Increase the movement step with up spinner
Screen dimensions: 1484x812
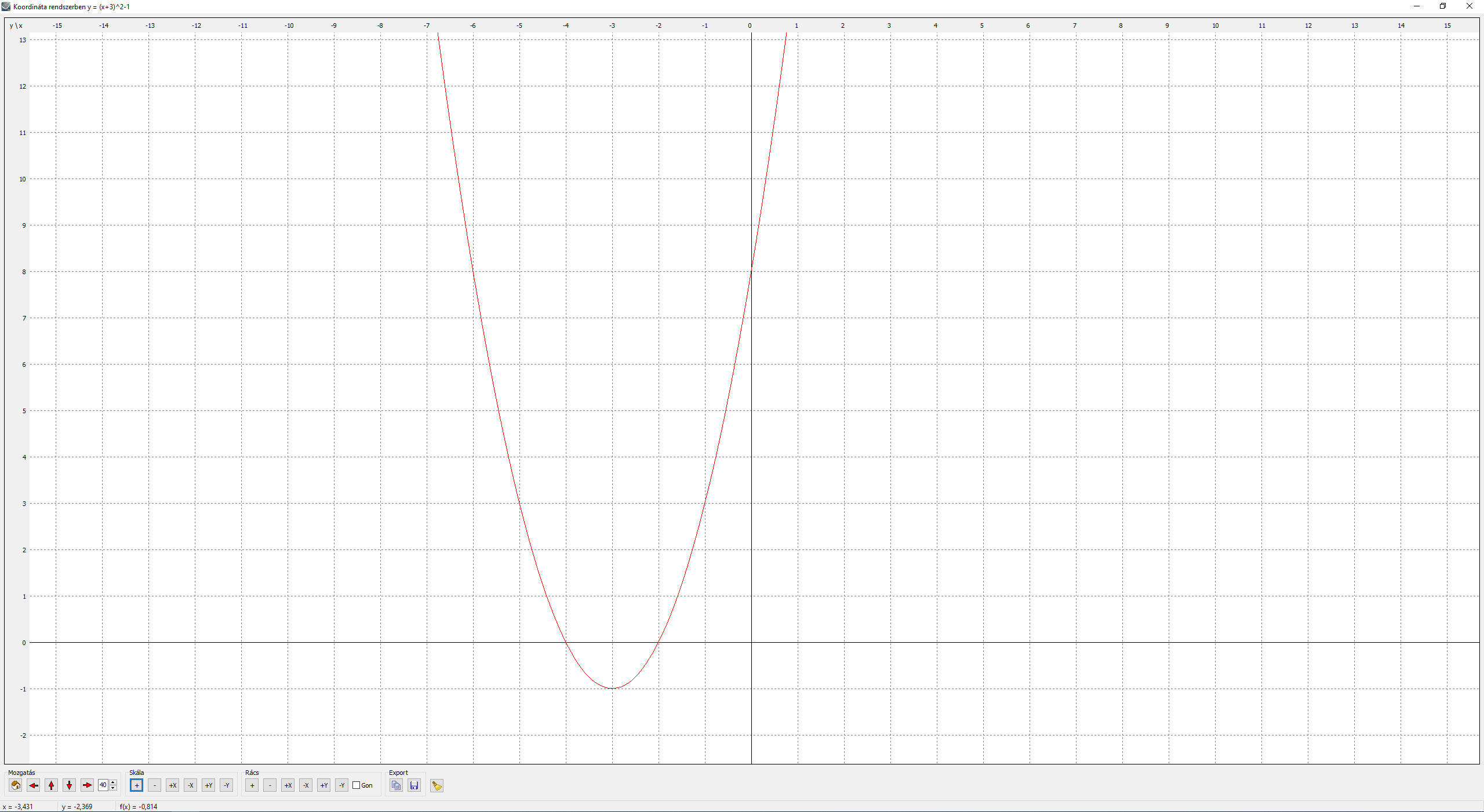click(113, 782)
